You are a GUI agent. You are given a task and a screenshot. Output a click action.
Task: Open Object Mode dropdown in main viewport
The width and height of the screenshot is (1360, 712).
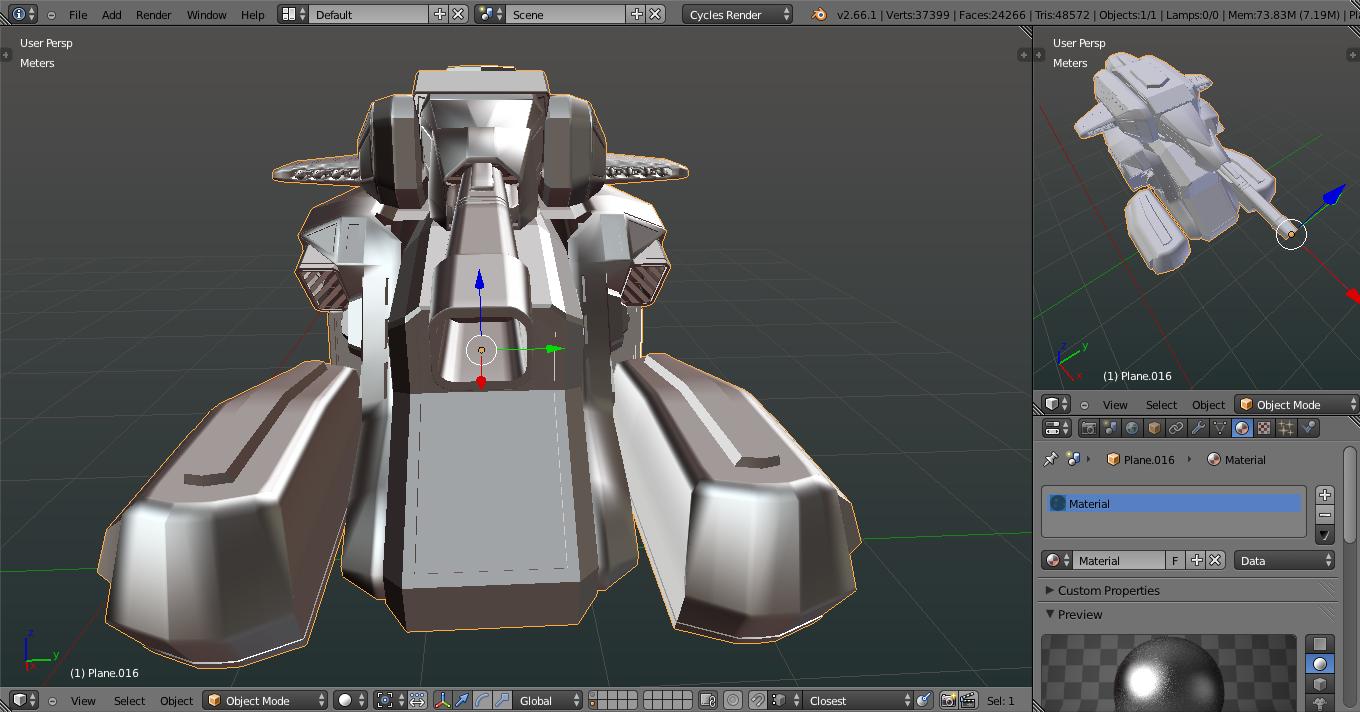[x=265, y=700]
